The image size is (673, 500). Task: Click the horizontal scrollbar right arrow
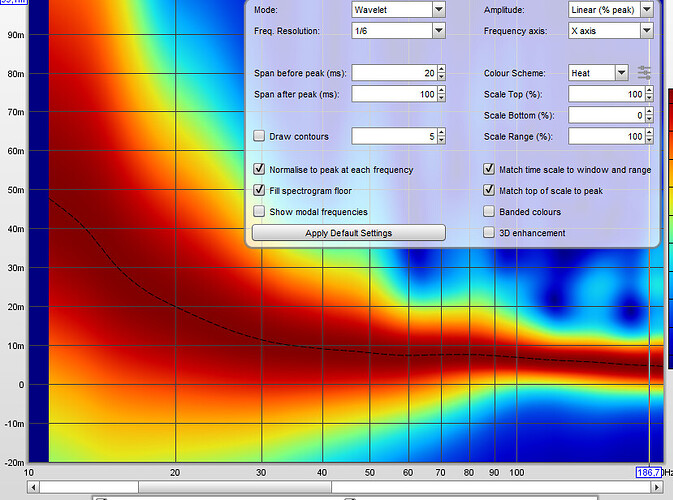coord(656,487)
